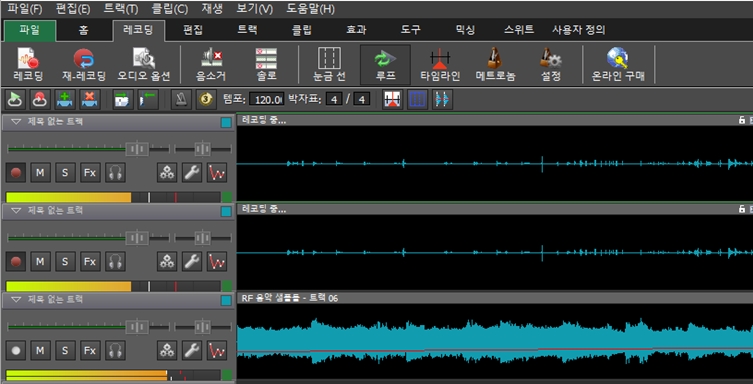Screen dimensions: 753x384
Task: Collapse the third track using triangle
Action: coord(16,300)
